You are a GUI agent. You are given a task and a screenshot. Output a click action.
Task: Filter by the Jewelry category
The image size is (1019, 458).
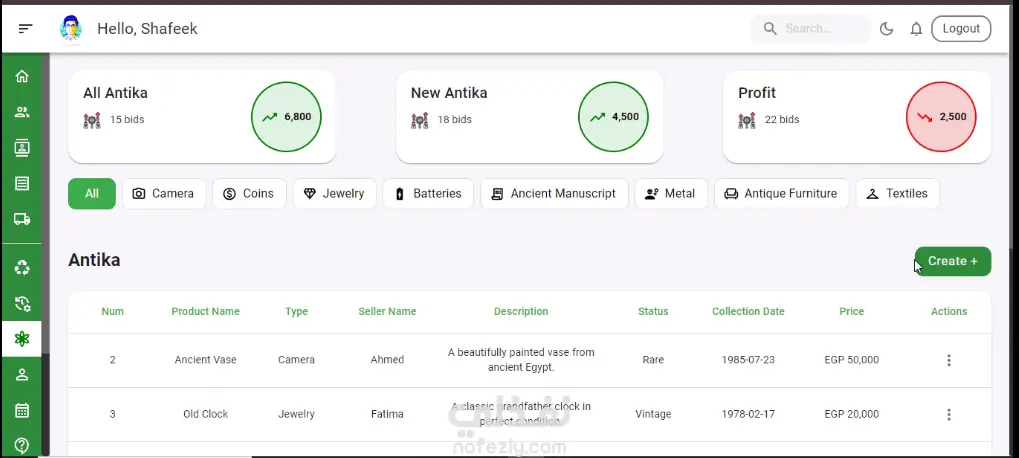click(x=334, y=194)
